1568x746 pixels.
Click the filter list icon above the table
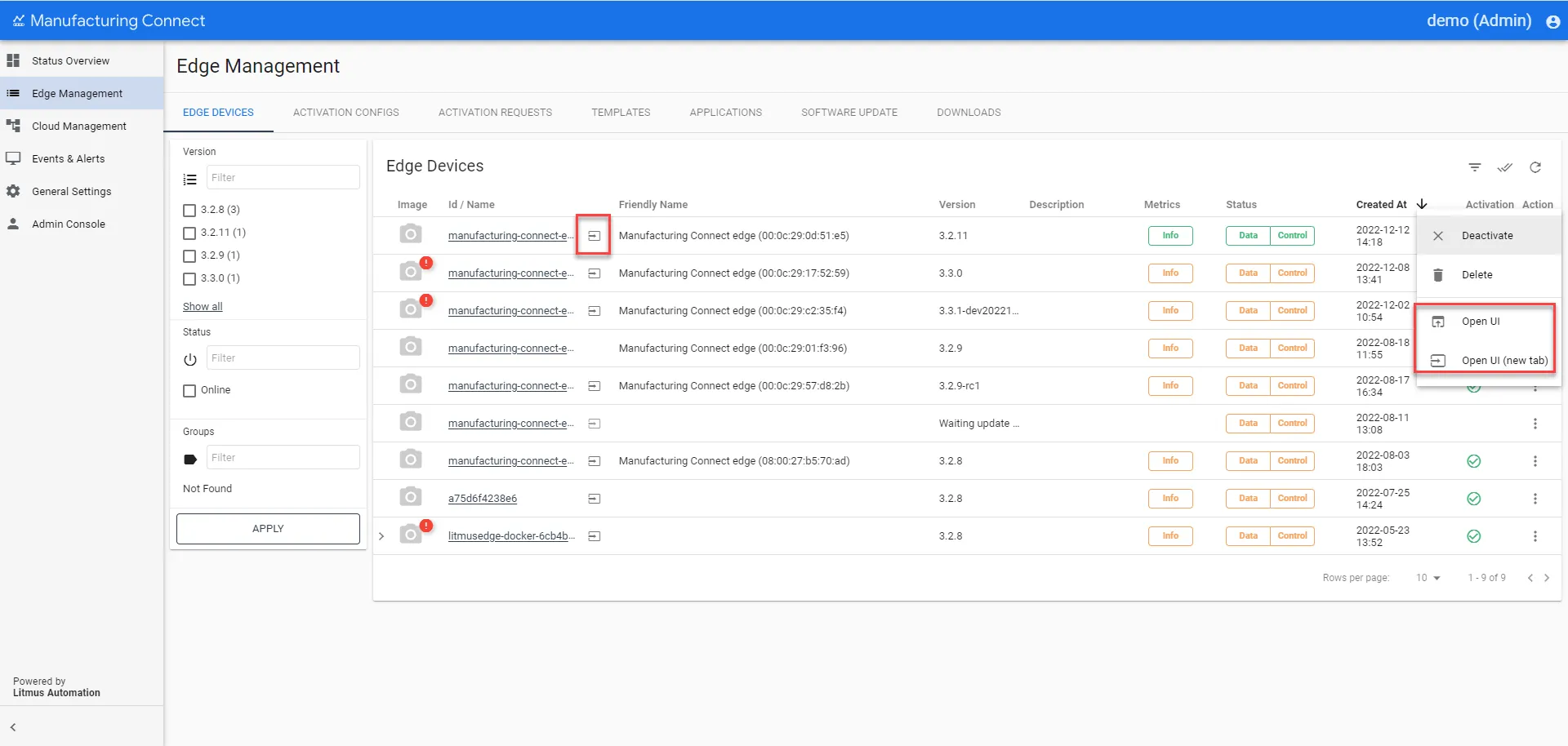pos(1475,167)
